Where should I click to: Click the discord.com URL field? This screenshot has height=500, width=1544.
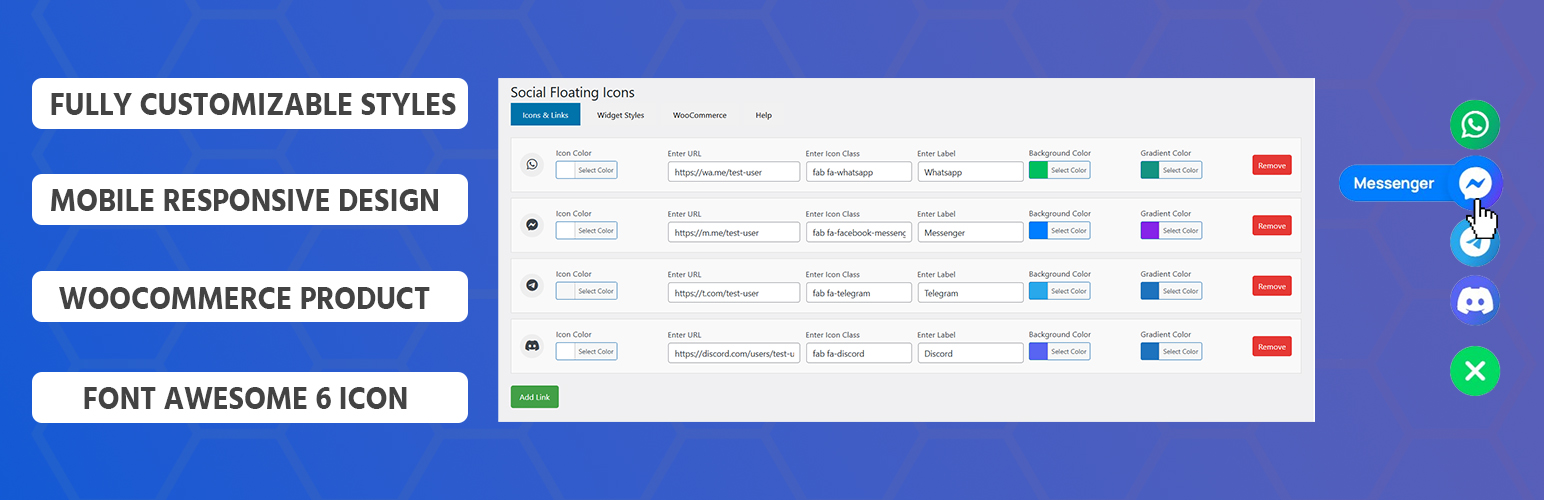point(734,353)
